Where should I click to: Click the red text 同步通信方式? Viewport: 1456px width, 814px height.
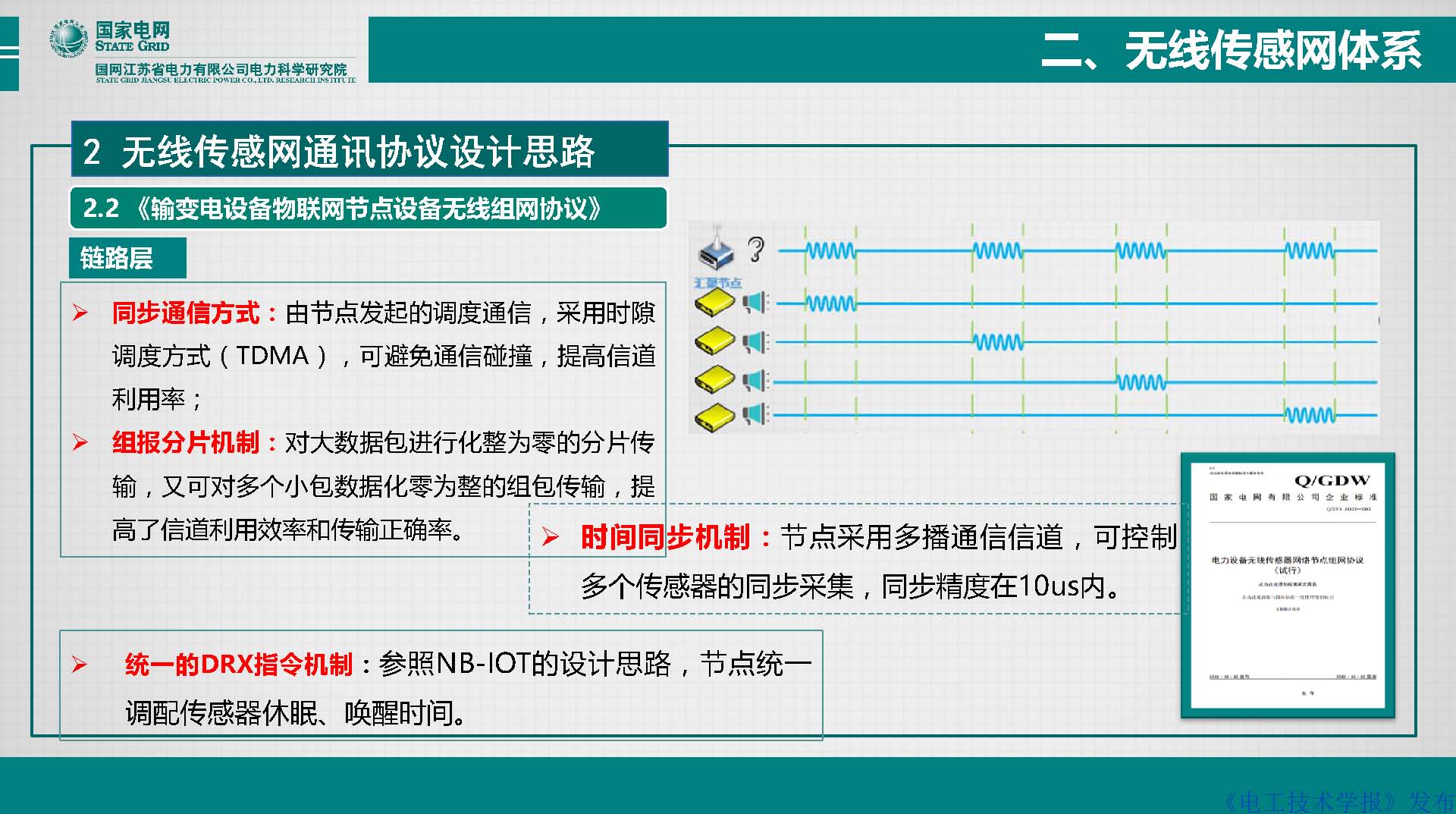(x=186, y=313)
